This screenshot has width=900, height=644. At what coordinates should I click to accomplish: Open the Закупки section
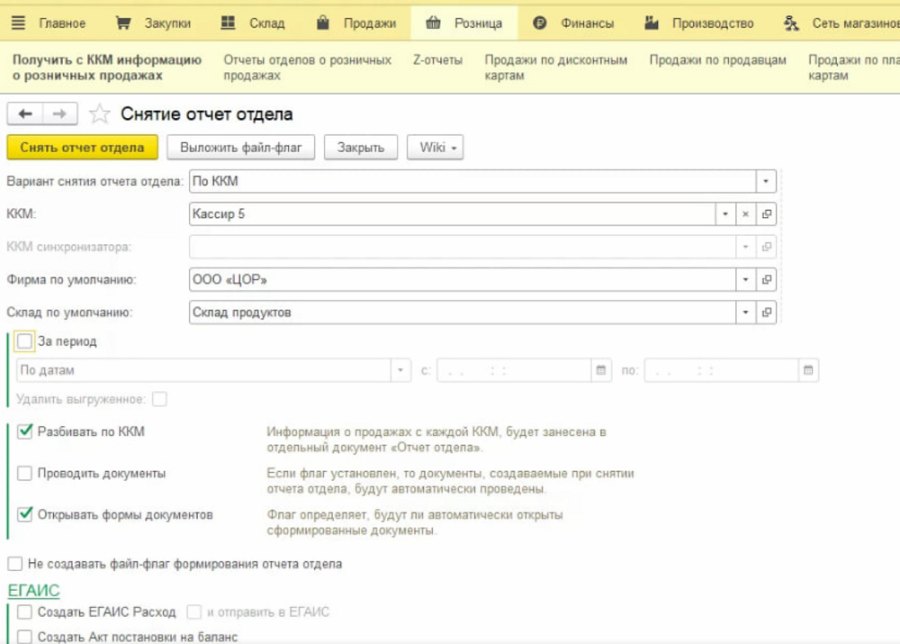pyautogui.click(x=168, y=24)
